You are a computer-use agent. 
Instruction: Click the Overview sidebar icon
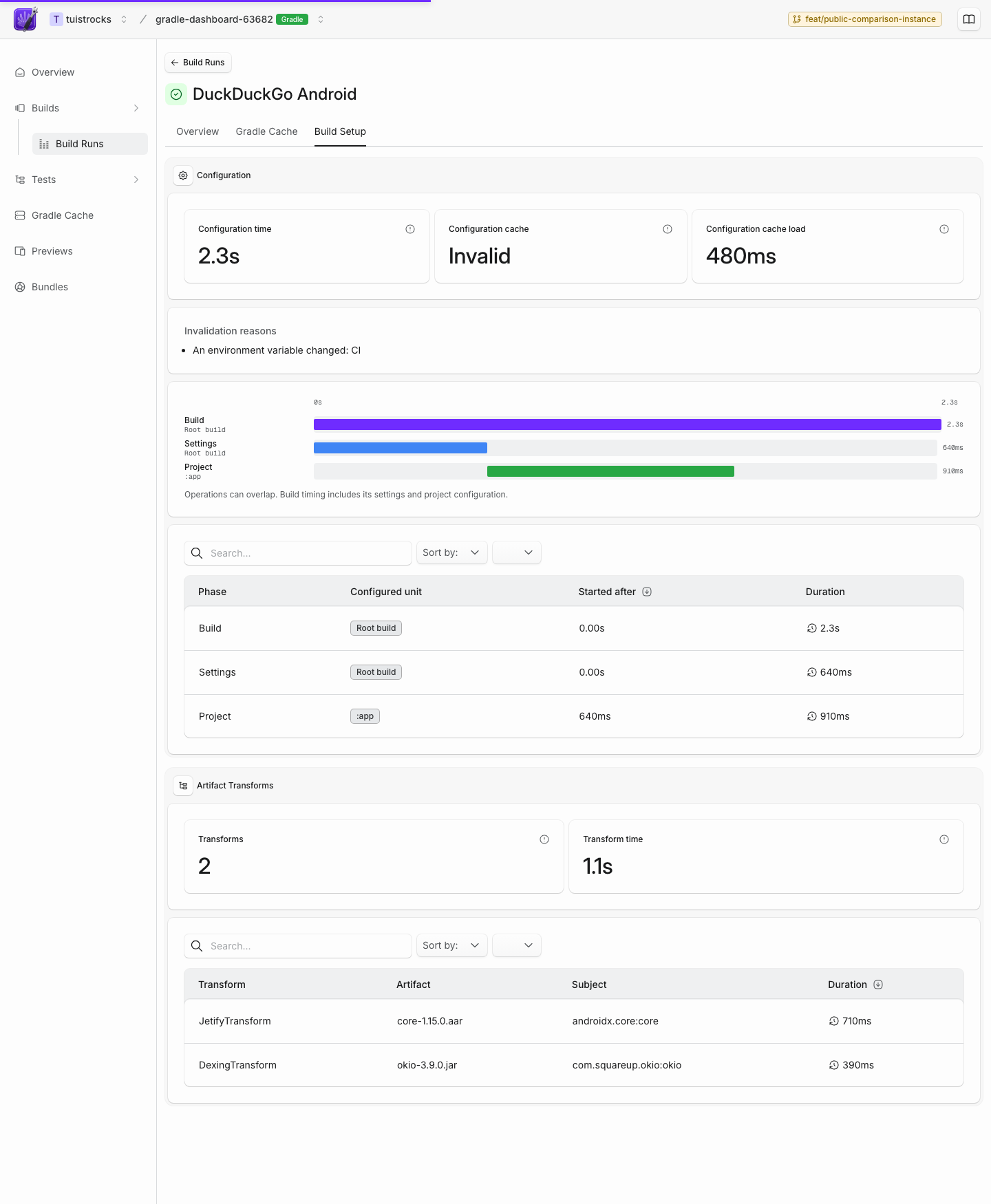pyautogui.click(x=20, y=72)
